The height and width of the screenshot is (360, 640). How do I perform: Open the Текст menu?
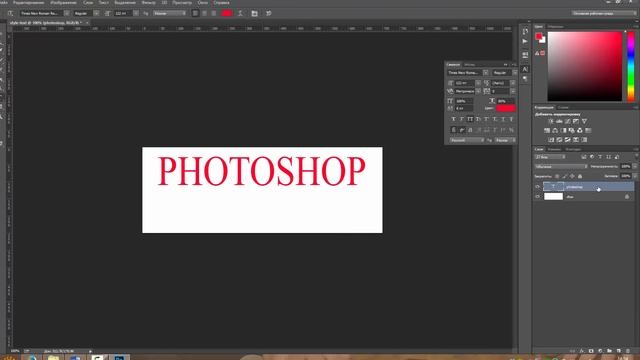coord(104,2)
